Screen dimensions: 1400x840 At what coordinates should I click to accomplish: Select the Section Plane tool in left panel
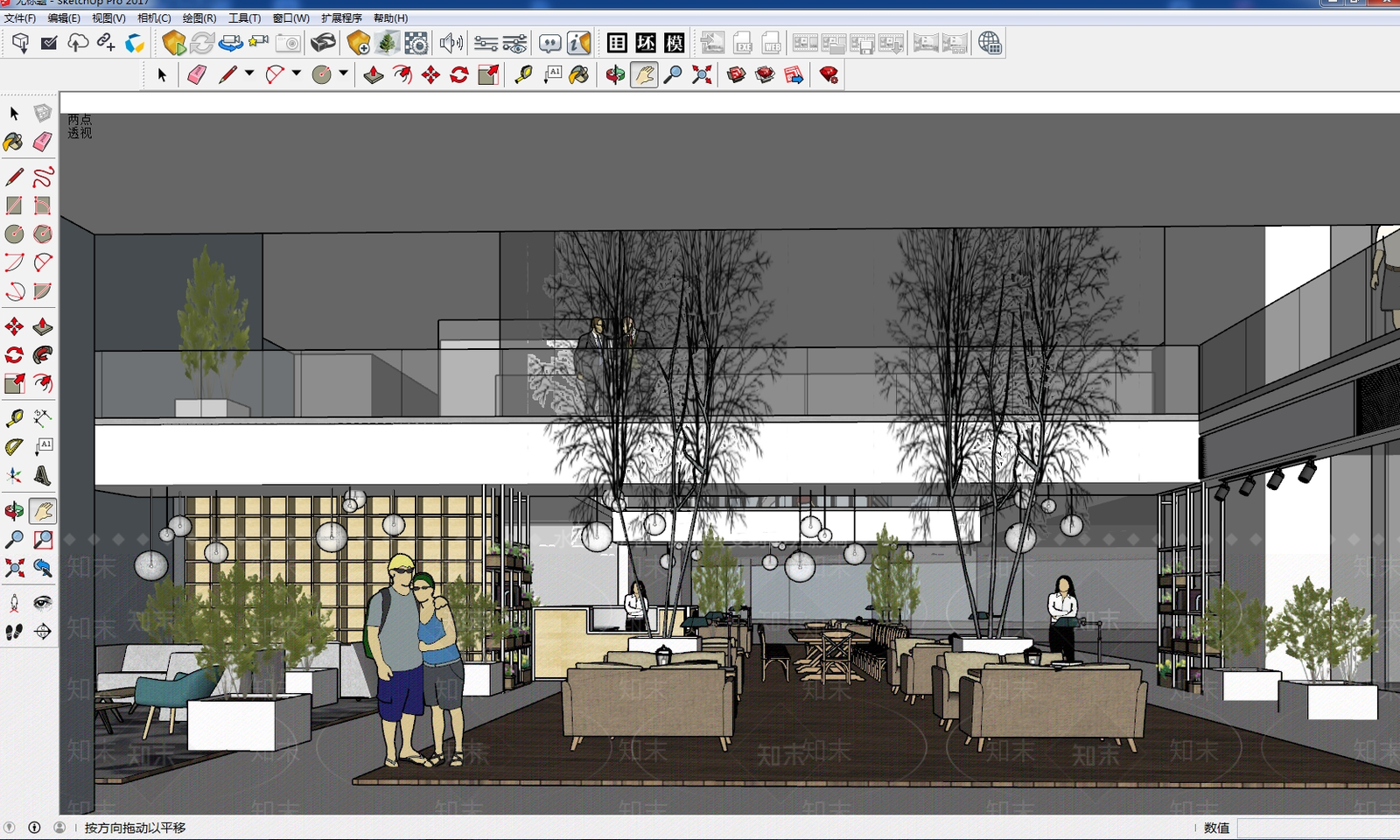coord(43,632)
